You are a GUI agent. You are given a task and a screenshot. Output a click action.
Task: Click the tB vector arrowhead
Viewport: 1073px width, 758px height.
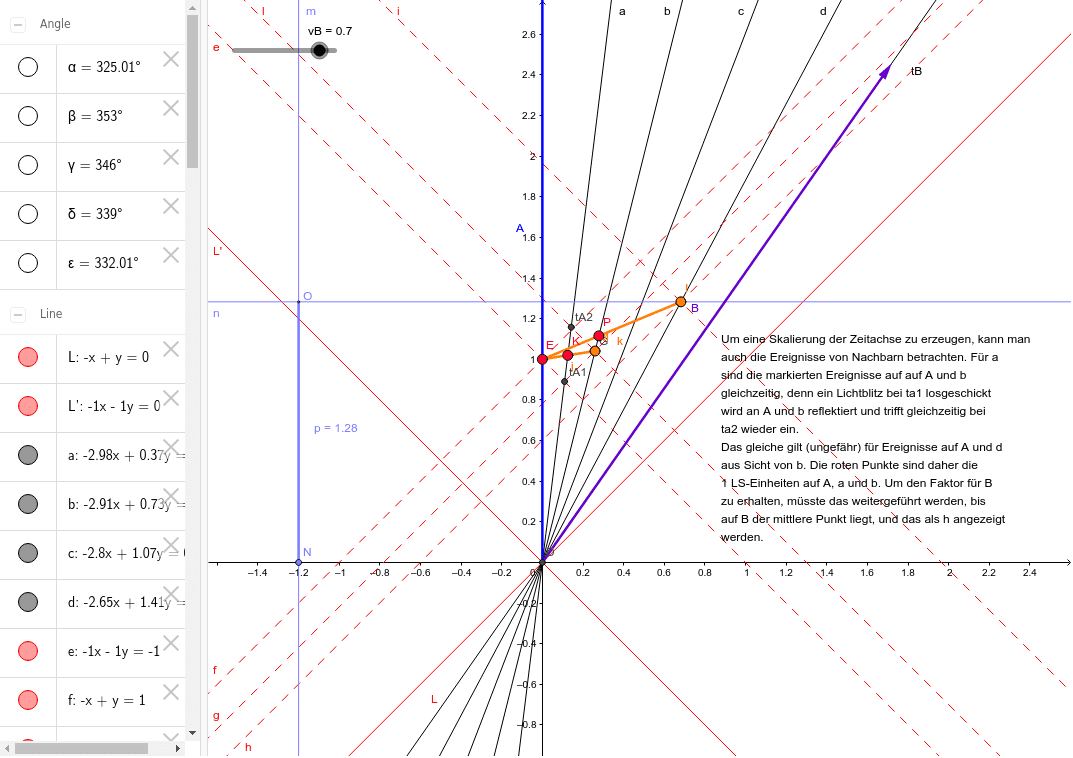pos(884,71)
